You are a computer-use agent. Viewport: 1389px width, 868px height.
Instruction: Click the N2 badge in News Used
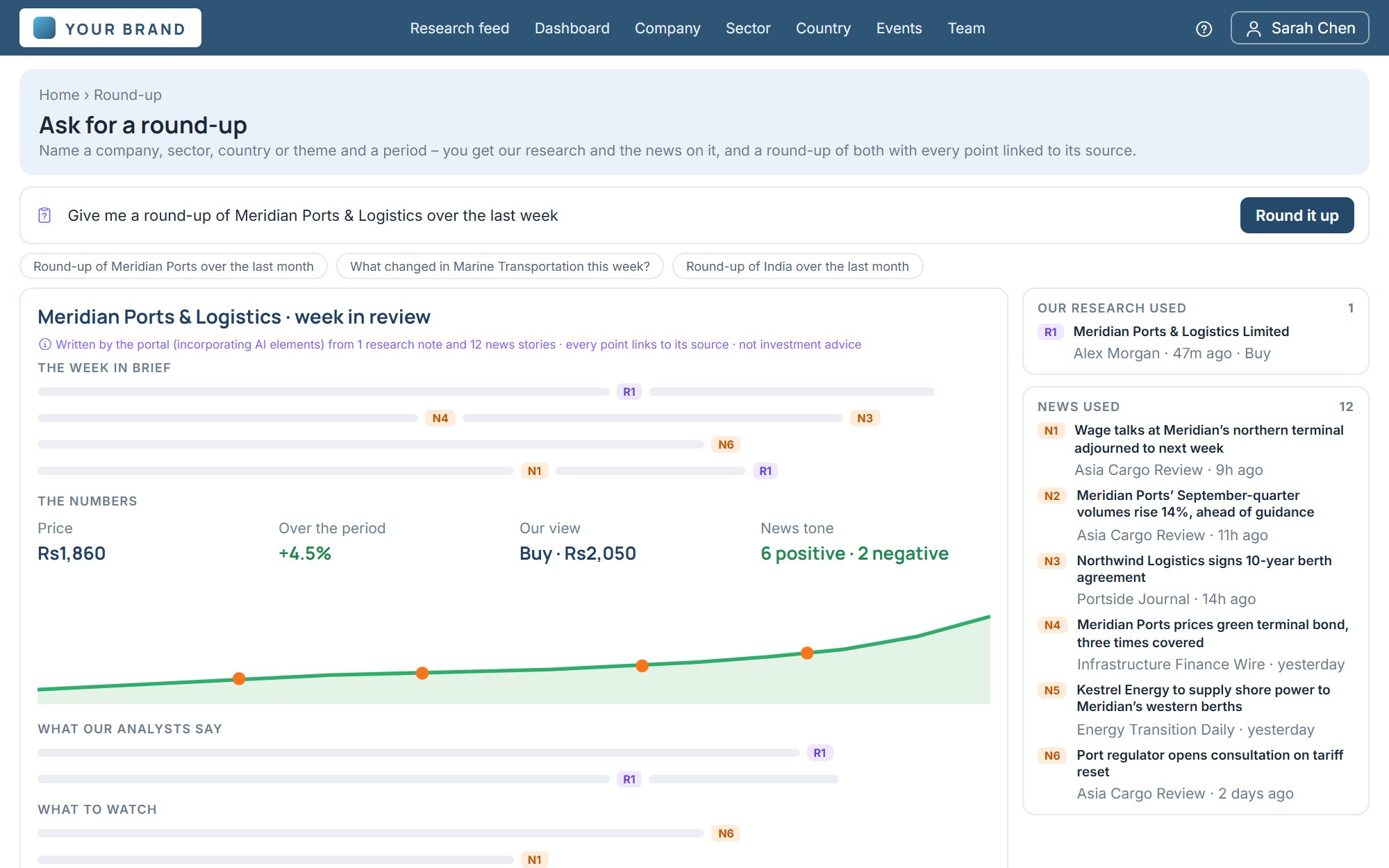[1052, 496]
